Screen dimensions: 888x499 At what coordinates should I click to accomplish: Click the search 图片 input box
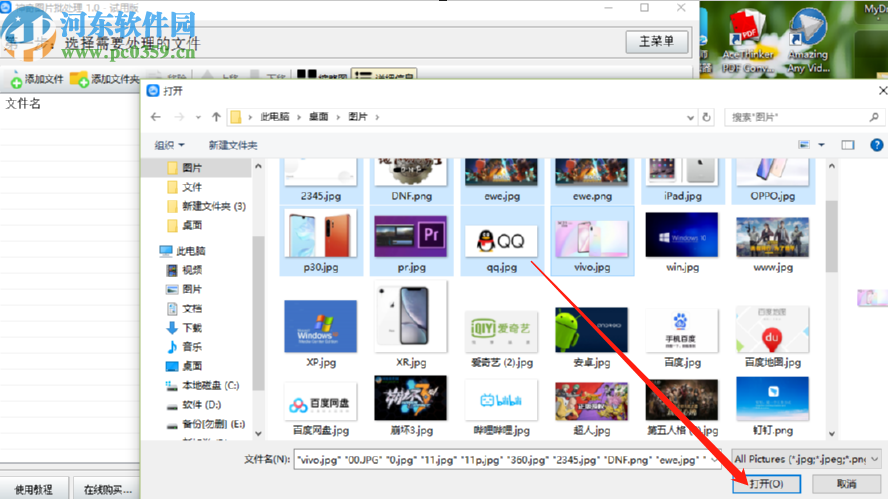(x=804, y=117)
